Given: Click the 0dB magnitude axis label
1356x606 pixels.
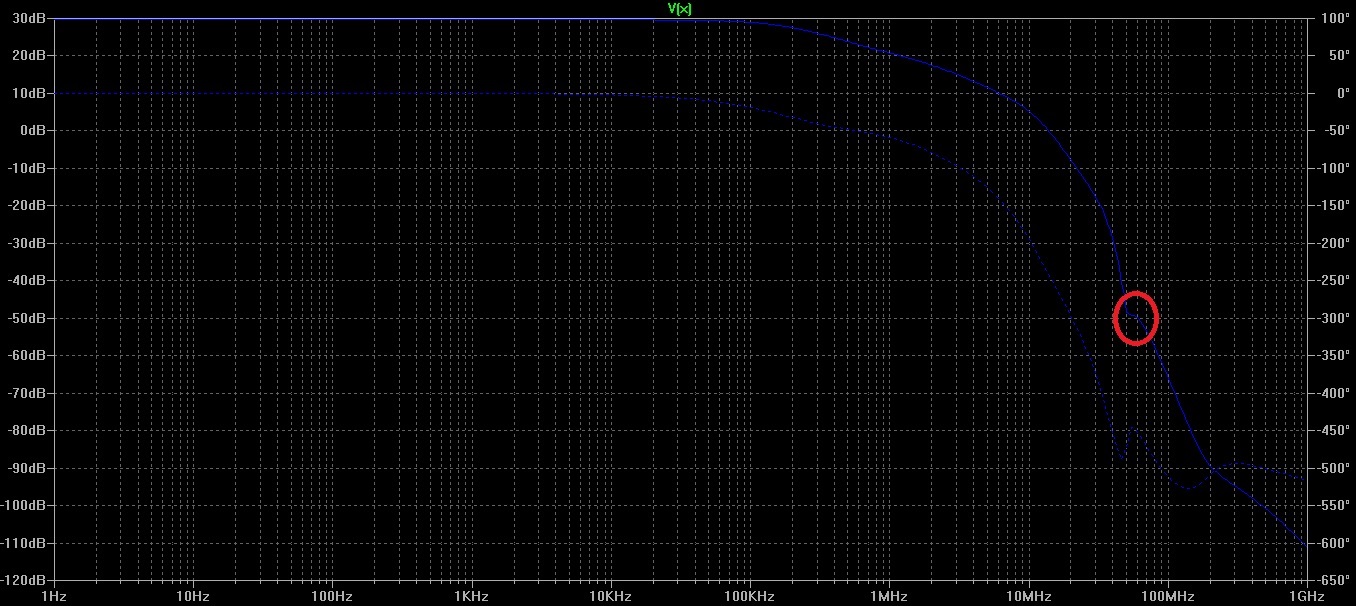Looking at the screenshot, I should [x=33, y=130].
